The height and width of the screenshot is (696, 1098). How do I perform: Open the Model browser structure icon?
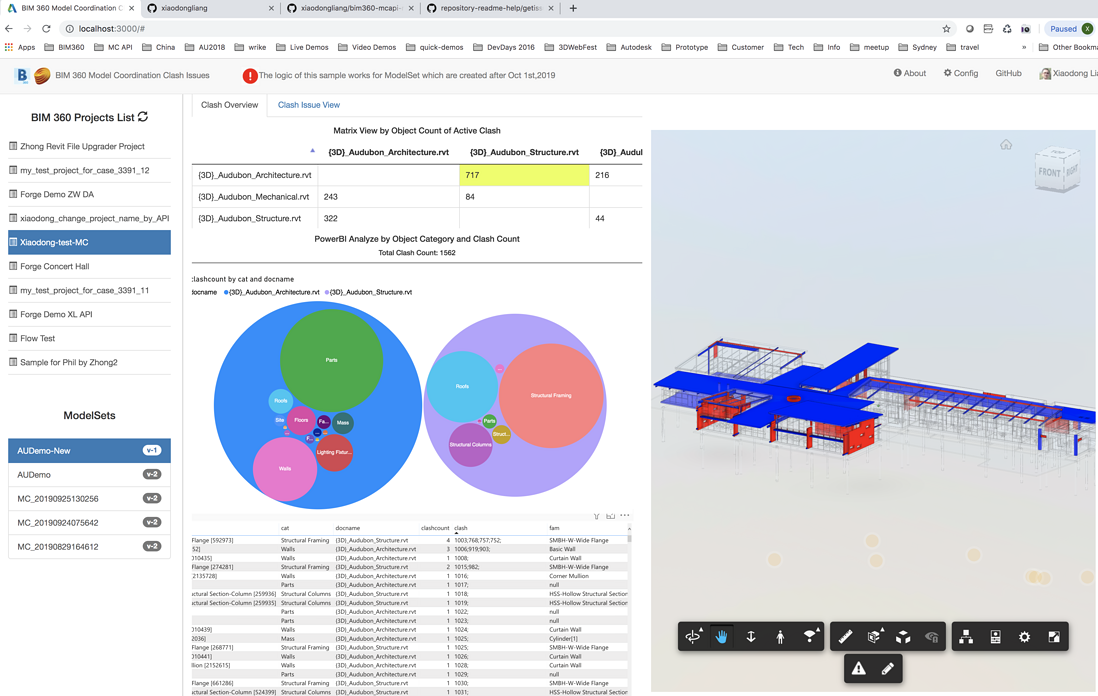pos(966,636)
